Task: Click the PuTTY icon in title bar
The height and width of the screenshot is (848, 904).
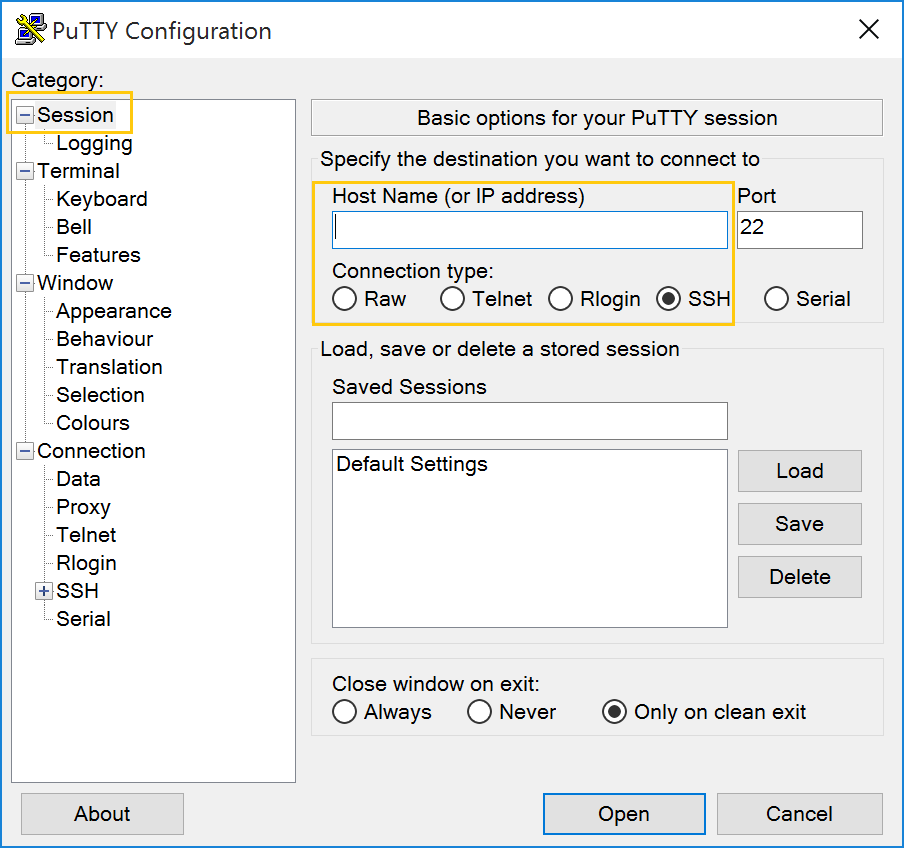Action: [x=30, y=29]
